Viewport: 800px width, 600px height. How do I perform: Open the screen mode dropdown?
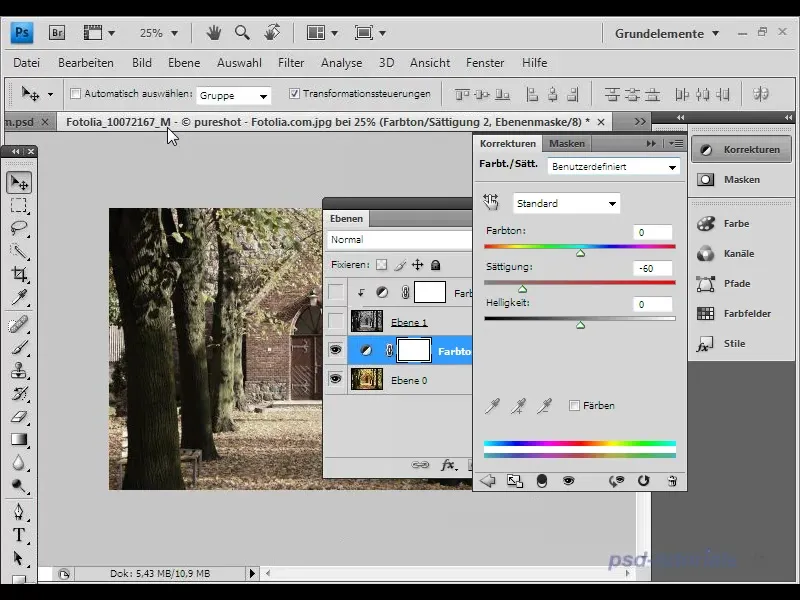370,33
